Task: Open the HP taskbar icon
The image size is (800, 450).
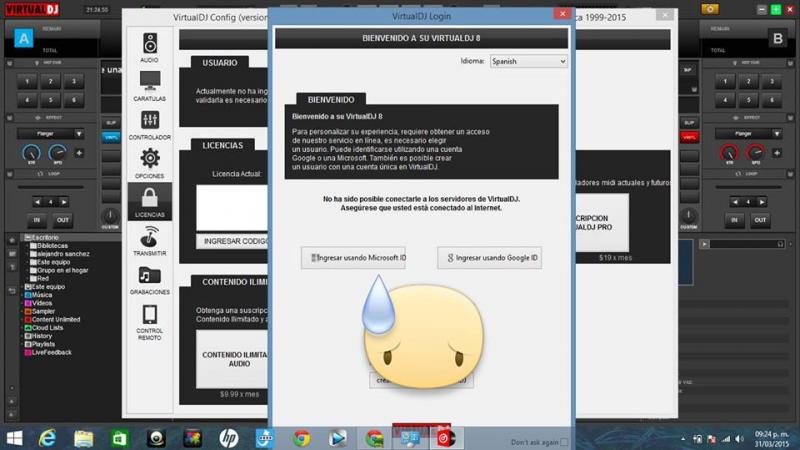Action: (229, 438)
